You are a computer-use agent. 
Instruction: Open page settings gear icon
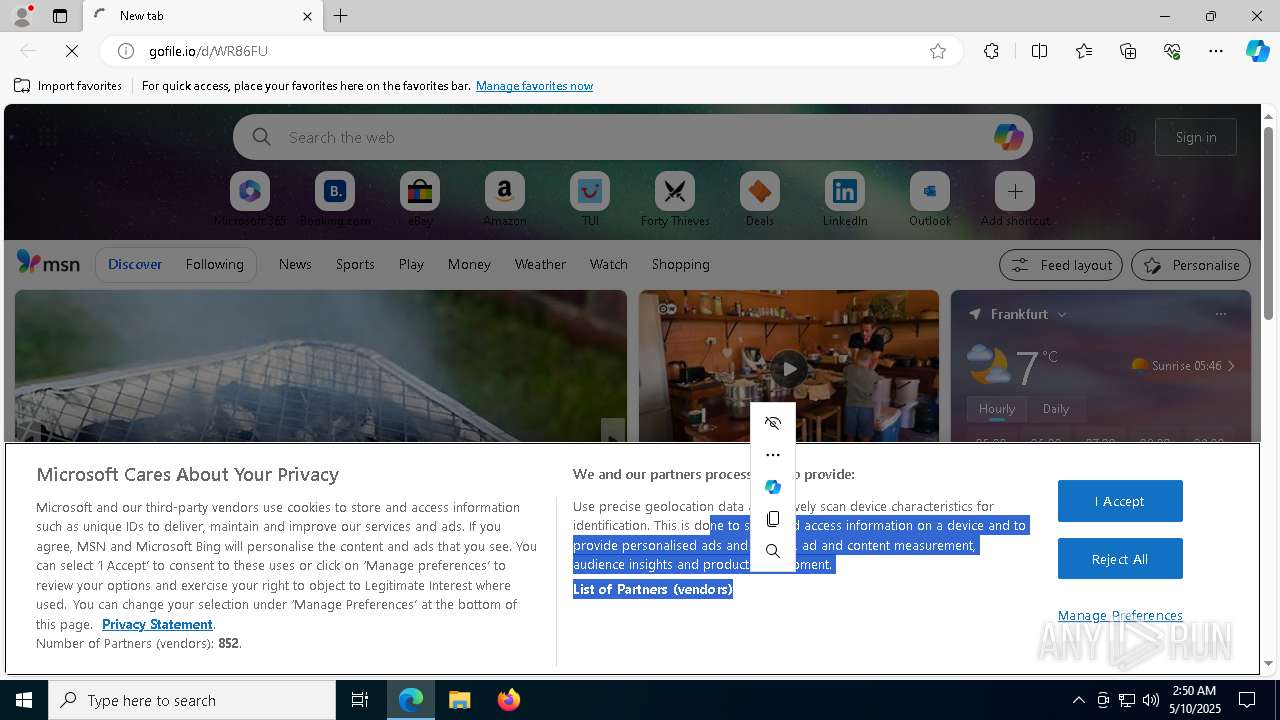1127,137
